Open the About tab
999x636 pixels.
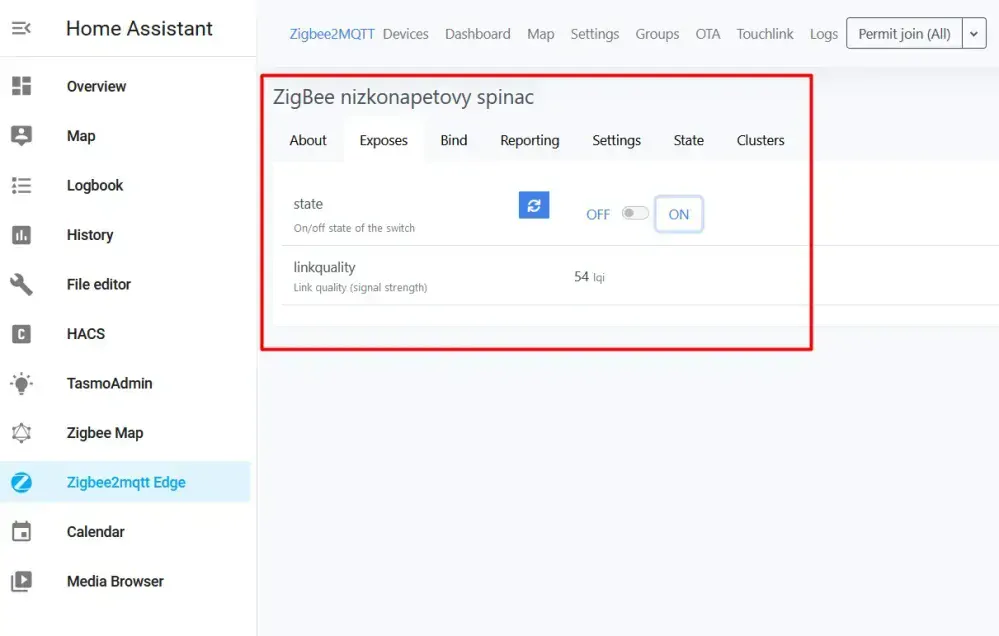[x=308, y=140]
